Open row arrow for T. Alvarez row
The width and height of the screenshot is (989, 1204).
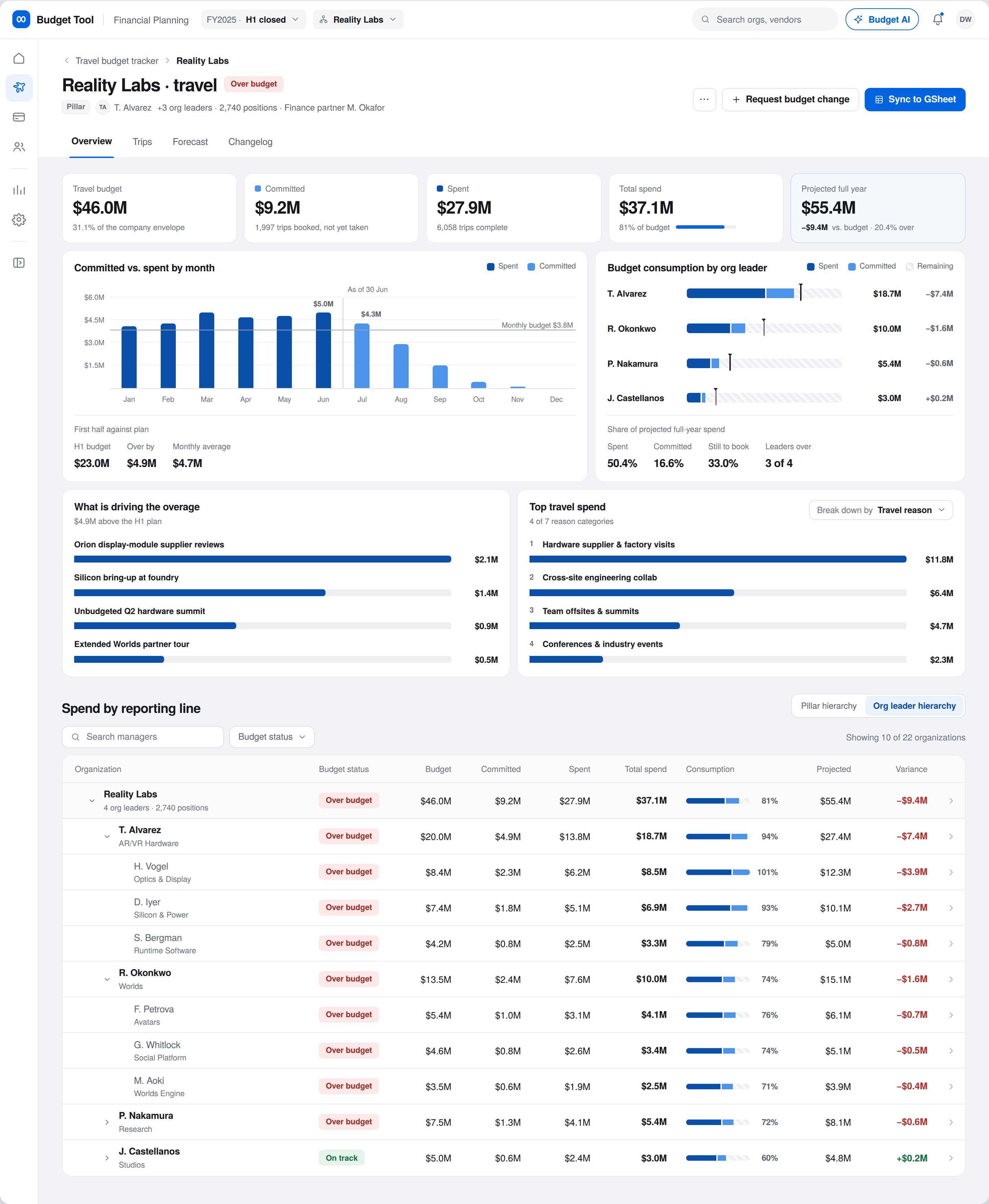click(x=951, y=837)
